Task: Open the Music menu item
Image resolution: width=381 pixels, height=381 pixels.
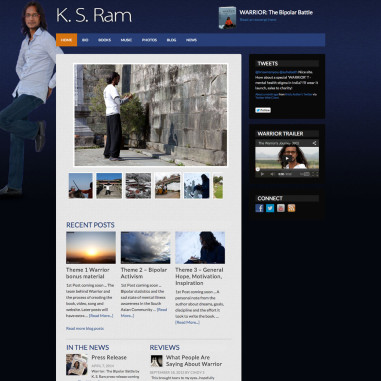Action: pos(126,40)
